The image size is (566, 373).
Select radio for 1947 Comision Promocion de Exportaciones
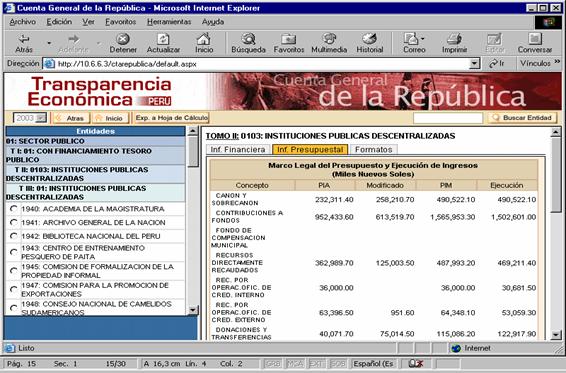14,290
